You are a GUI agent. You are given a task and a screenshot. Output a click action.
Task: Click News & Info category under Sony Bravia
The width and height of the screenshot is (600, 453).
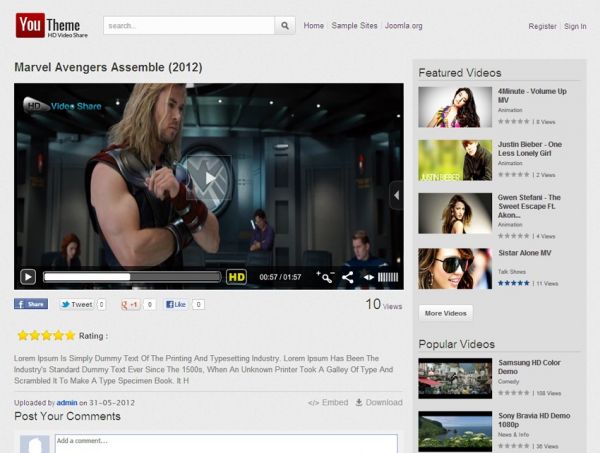pyautogui.click(x=514, y=435)
